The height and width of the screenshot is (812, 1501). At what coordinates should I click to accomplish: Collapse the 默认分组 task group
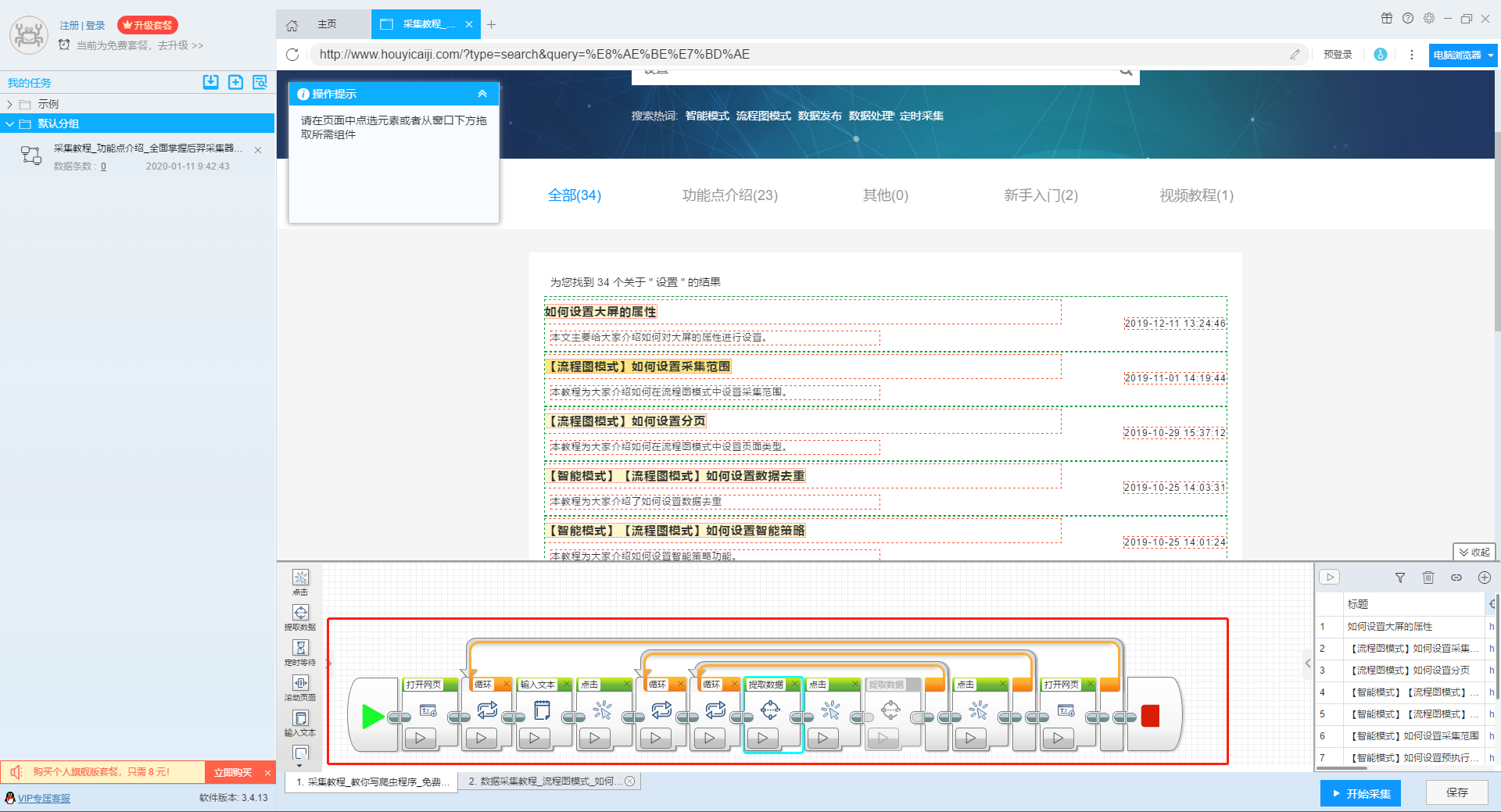(9, 123)
